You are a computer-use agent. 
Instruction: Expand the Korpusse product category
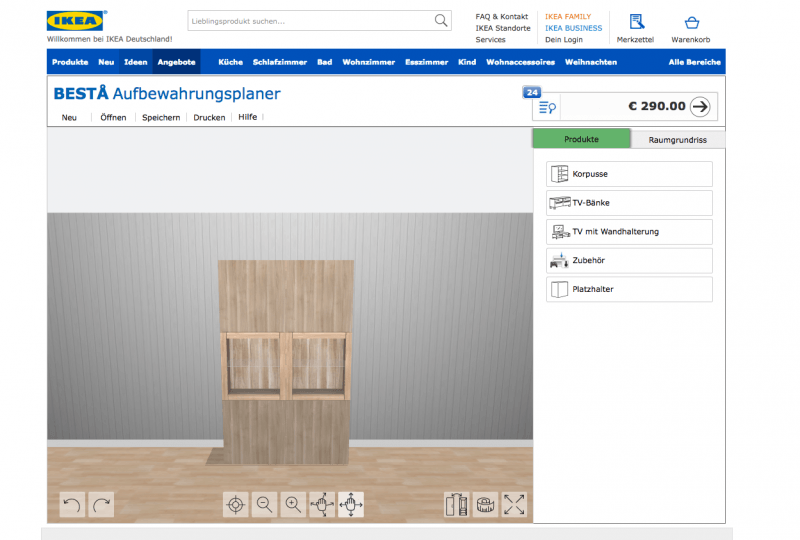pyautogui.click(x=629, y=174)
